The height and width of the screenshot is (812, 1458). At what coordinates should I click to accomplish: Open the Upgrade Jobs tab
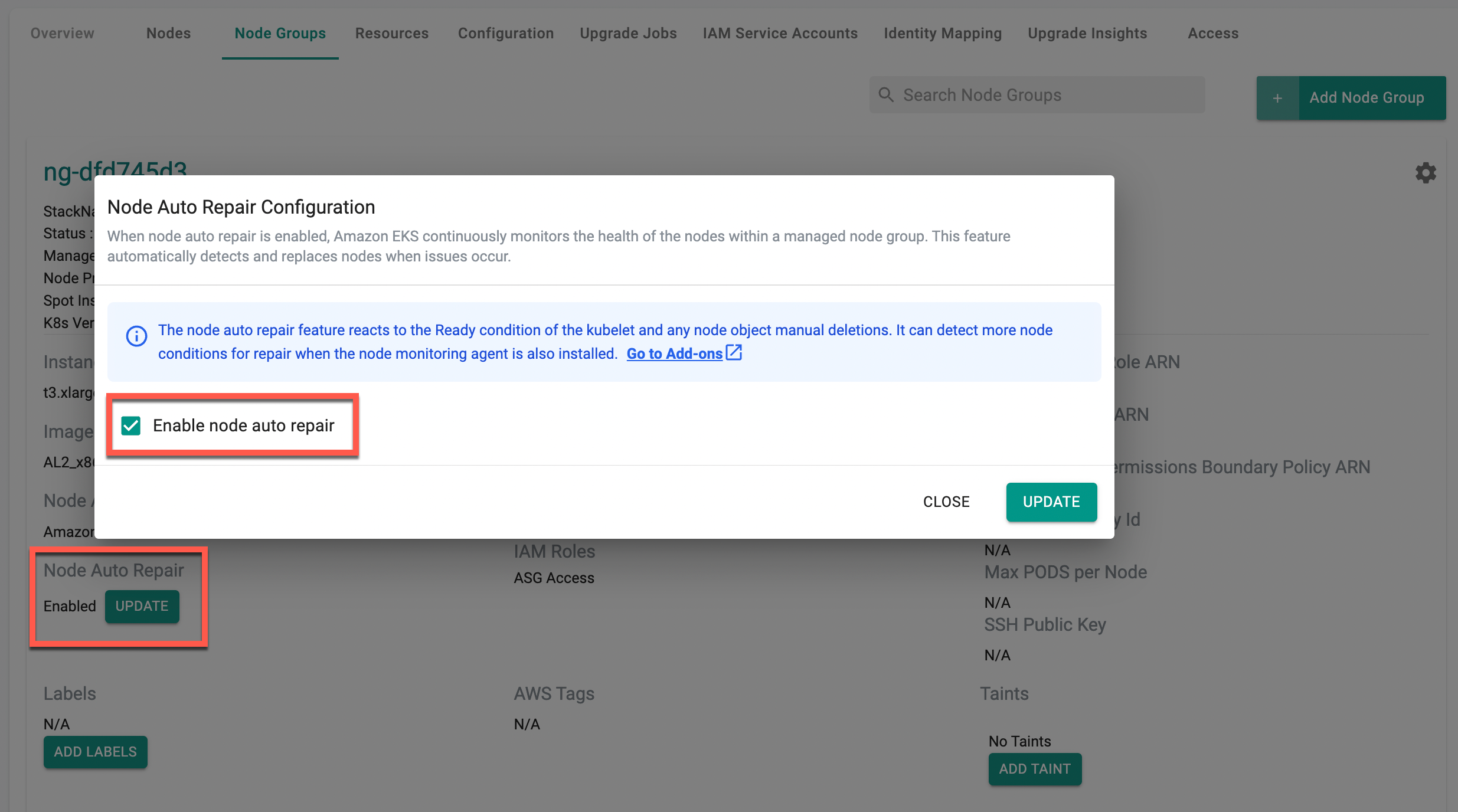point(628,33)
